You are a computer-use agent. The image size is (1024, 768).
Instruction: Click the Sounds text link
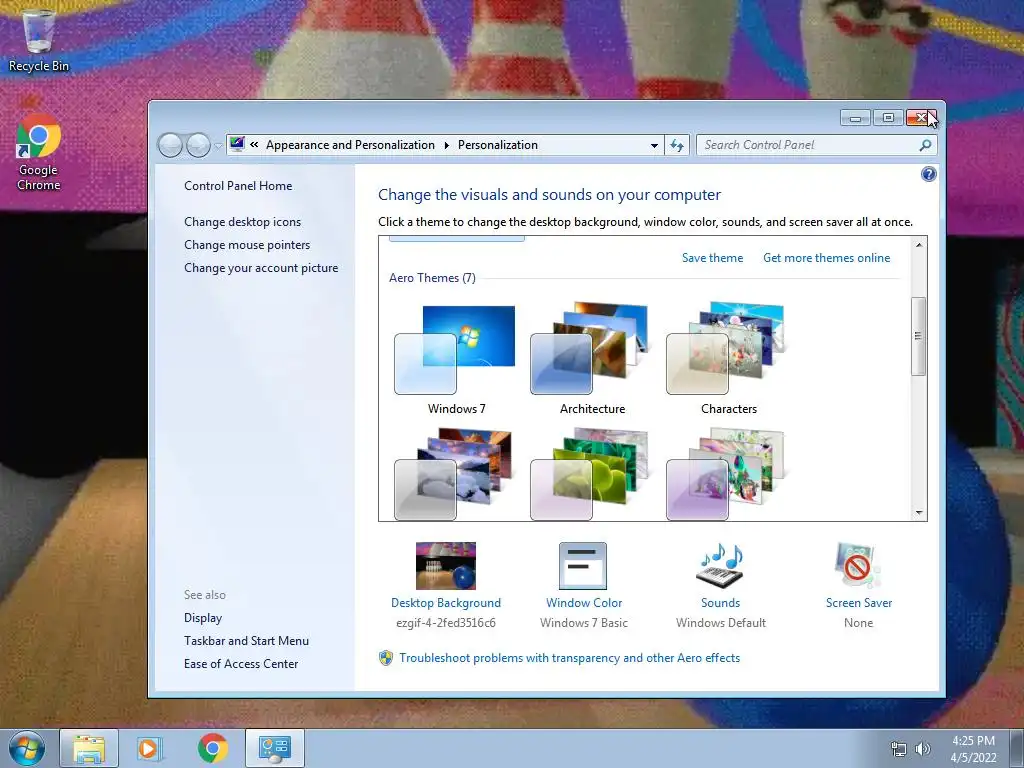coord(720,603)
